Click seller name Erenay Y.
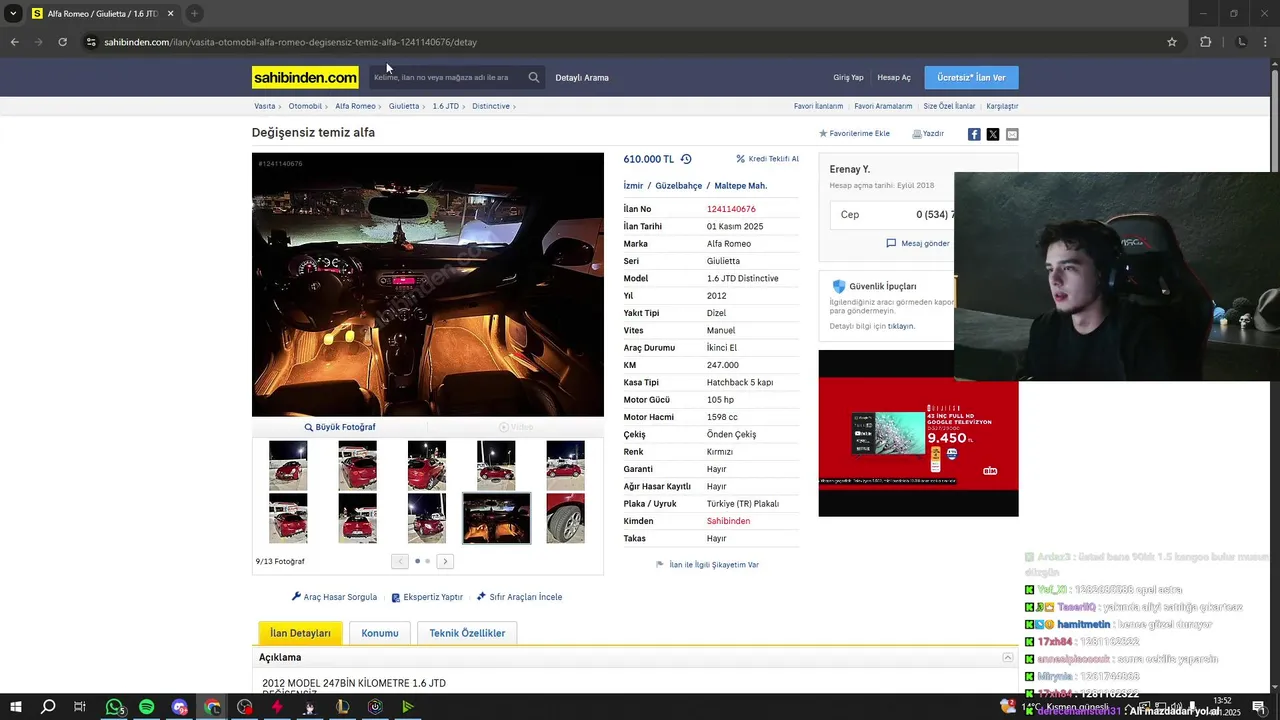The height and width of the screenshot is (720, 1280). click(850, 169)
